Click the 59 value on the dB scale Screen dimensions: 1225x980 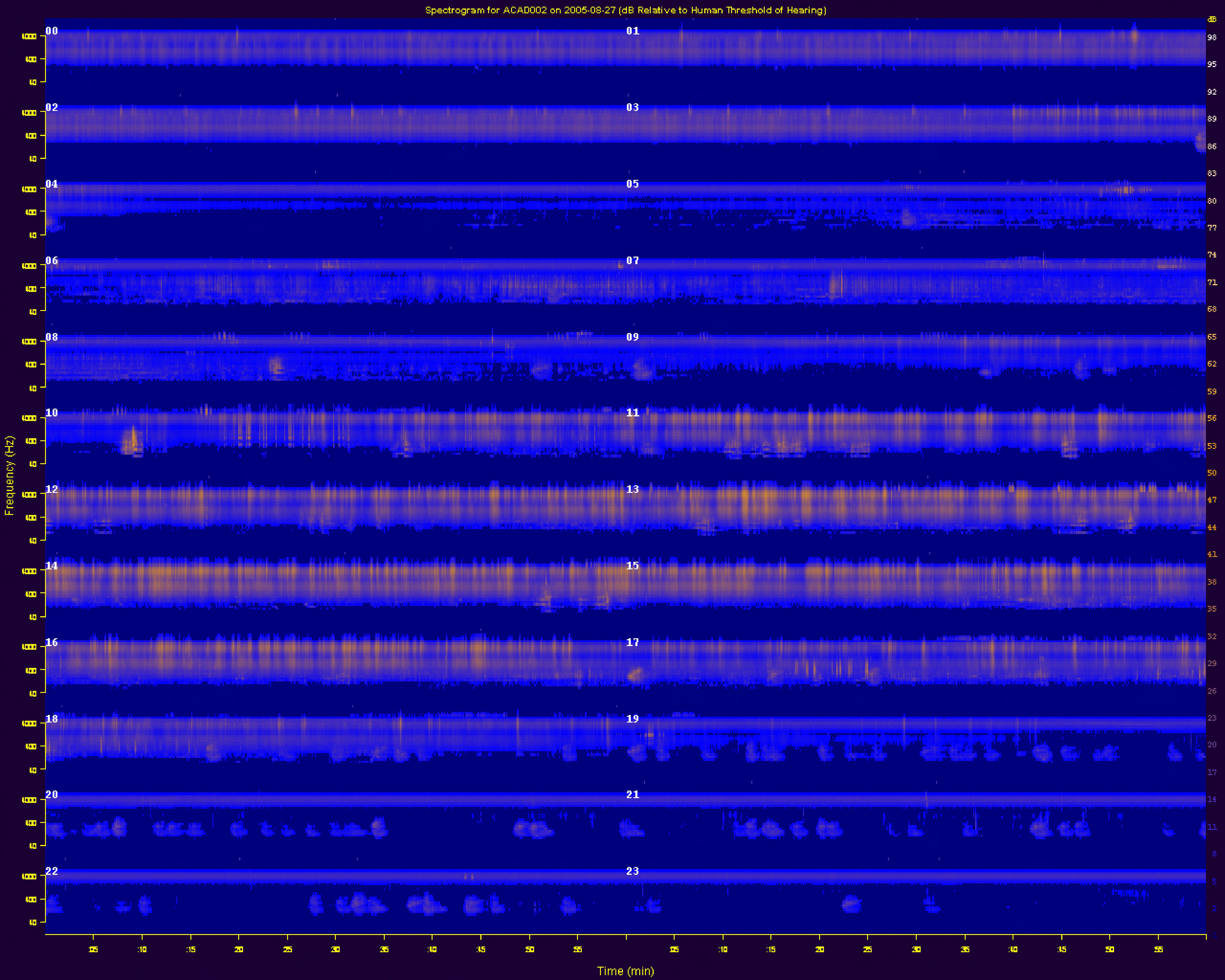(1212, 391)
